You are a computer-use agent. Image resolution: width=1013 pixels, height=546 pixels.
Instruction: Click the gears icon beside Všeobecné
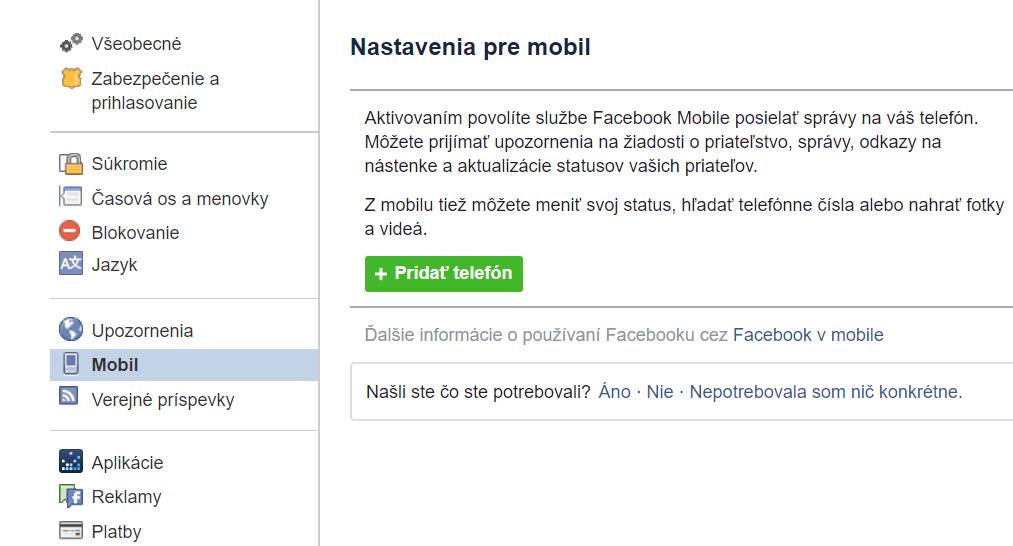[x=71, y=43]
